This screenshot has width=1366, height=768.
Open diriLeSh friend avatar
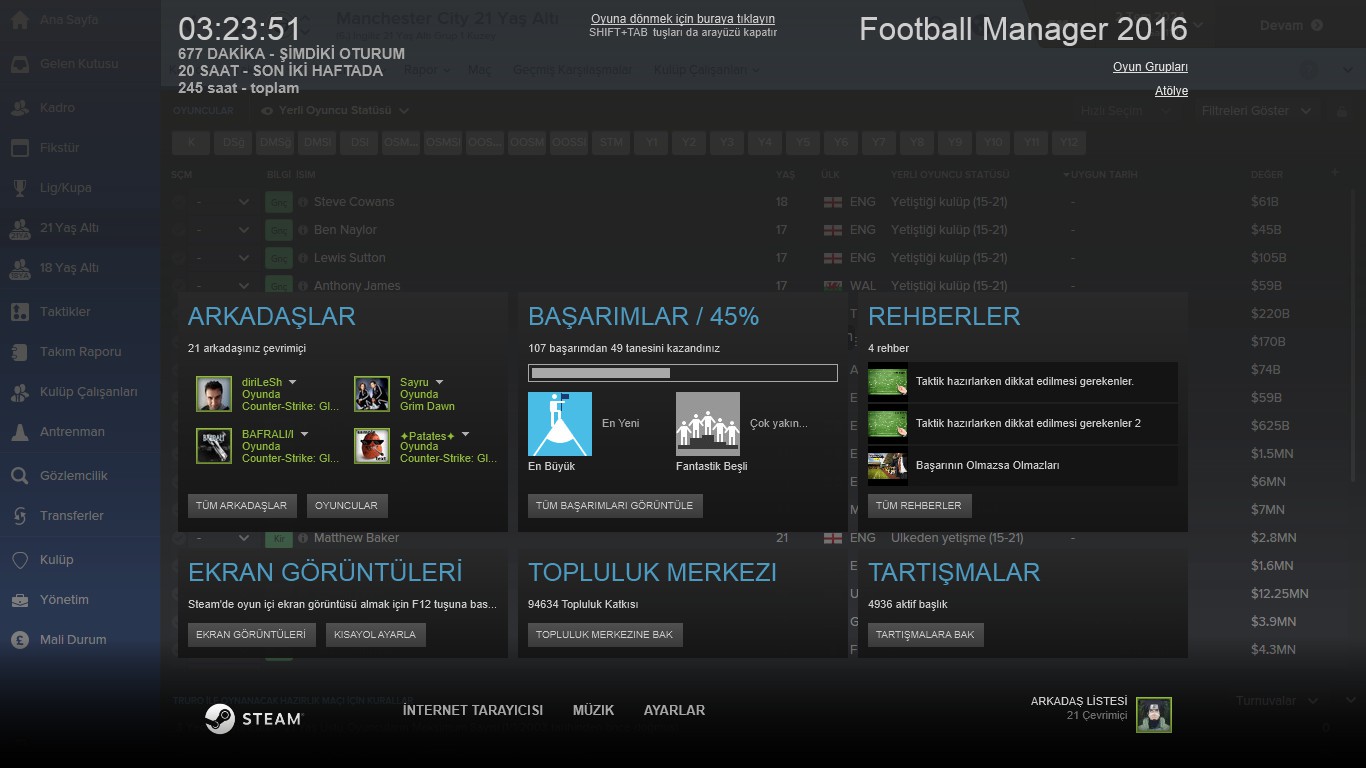(x=214, y=394)
